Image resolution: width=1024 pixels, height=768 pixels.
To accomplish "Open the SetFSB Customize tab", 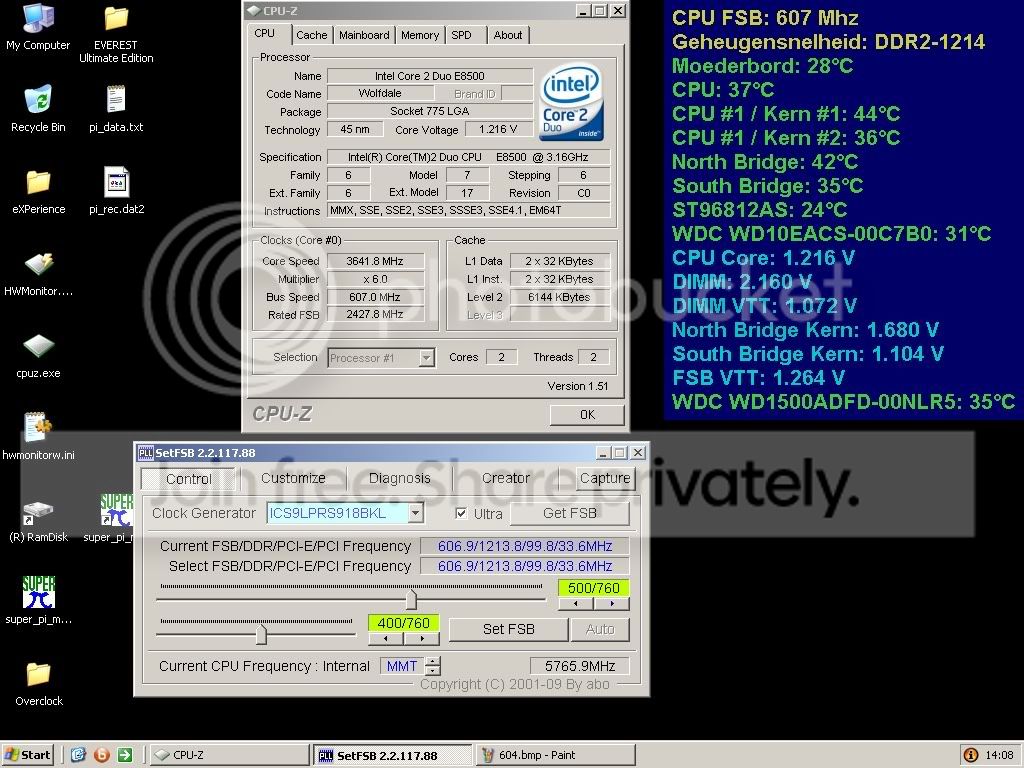I will coord(293,478).
